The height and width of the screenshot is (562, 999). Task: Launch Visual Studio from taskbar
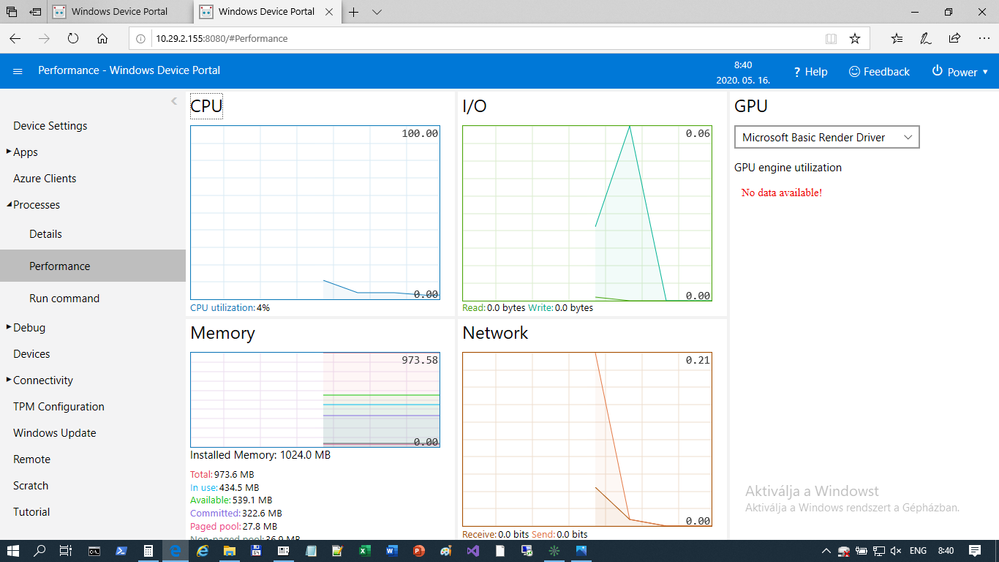click(473, 551)
